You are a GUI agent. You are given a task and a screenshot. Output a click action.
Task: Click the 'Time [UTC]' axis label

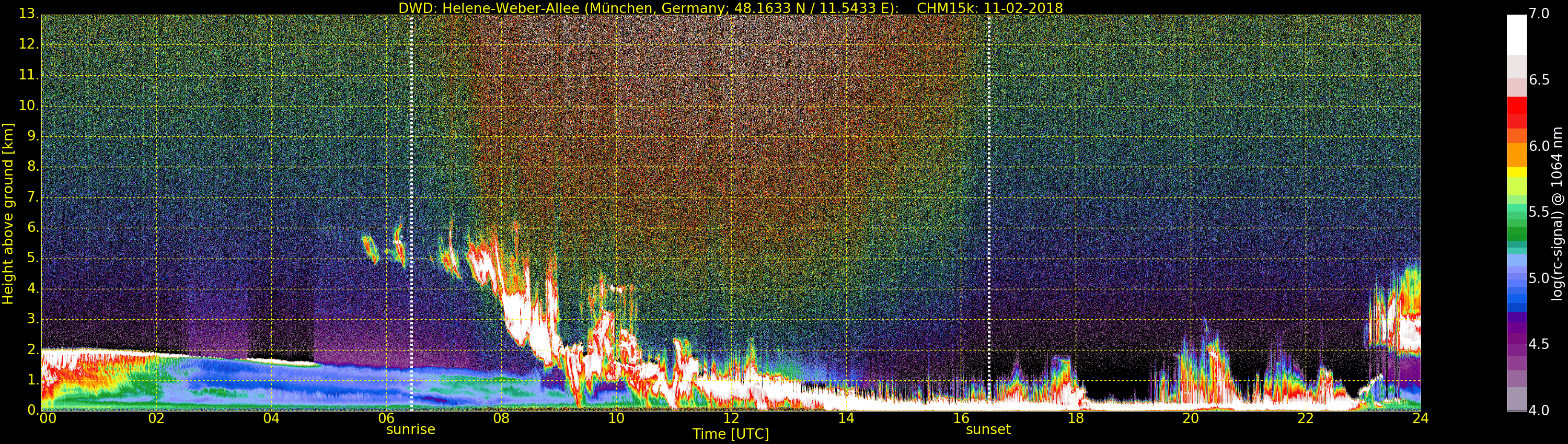[731, 434]
